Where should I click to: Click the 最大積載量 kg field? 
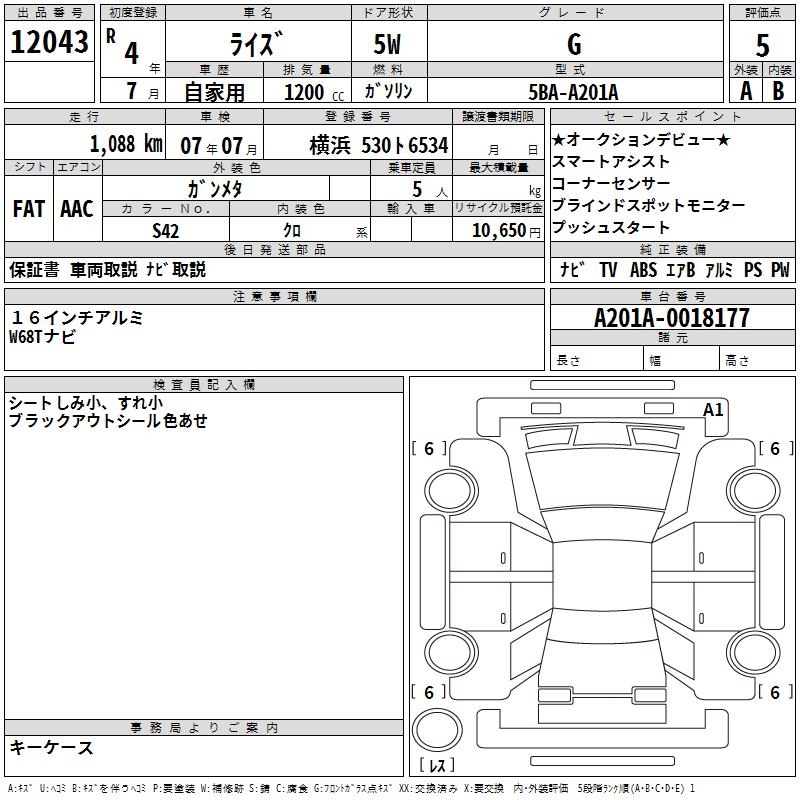tap(498, 188)
